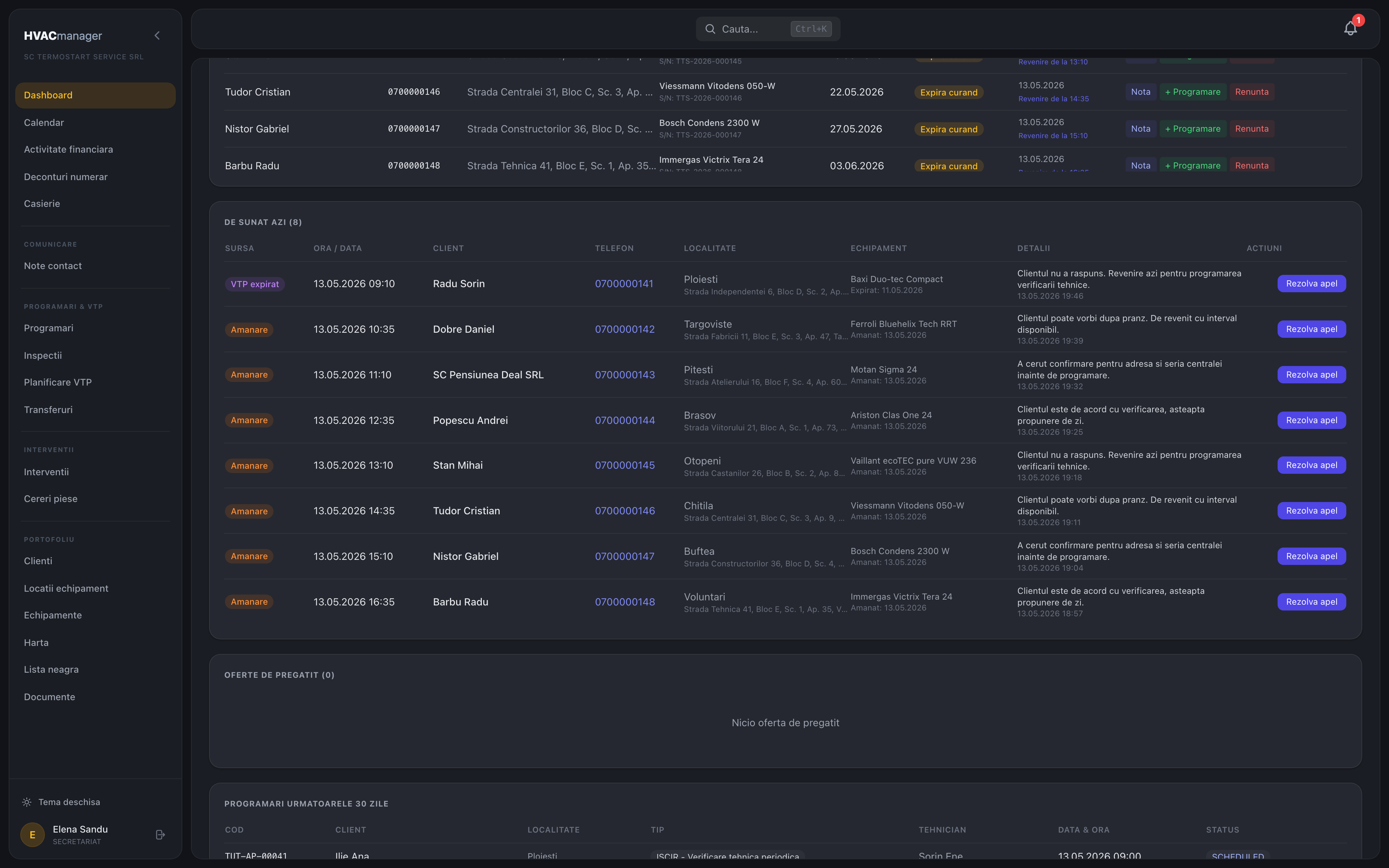
Task: Click + Programare for Tudor Cristian
Action: point(1193,92)
